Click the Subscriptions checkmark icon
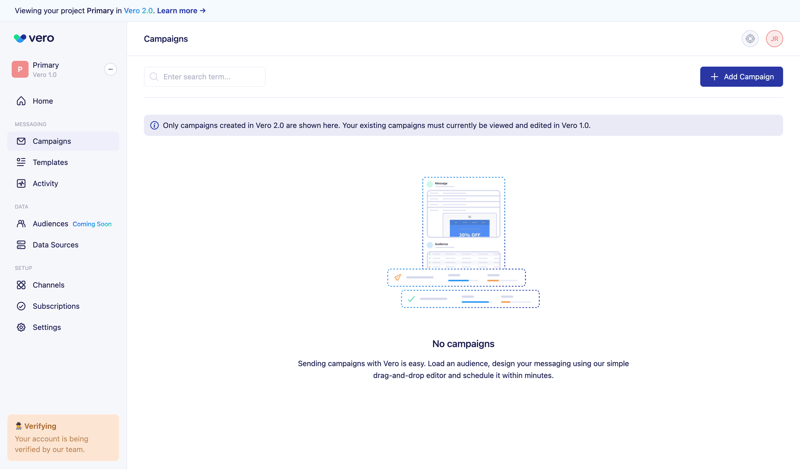This screenshot has height=470, width=800. (x=21, y=306)
